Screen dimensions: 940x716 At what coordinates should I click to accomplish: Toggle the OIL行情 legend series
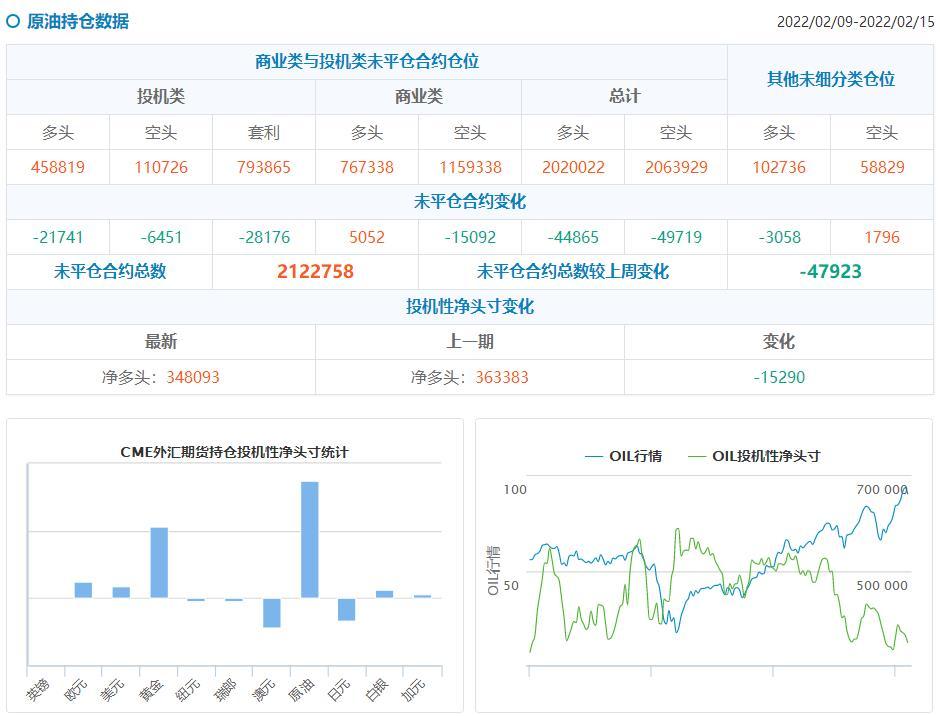[x=623, y=456]
